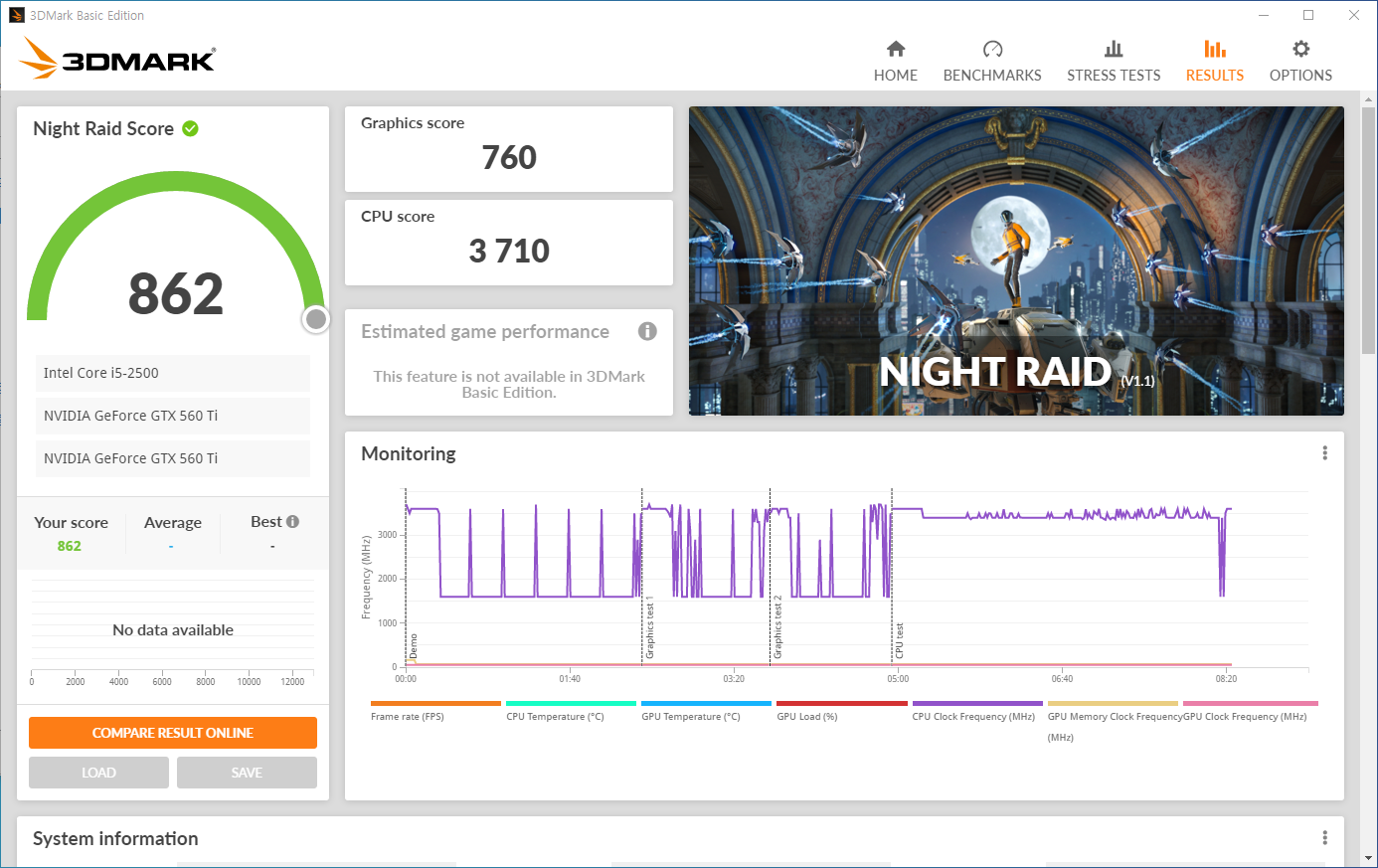
Task: Go to the HOME tab
Action: tap(895, 62)
